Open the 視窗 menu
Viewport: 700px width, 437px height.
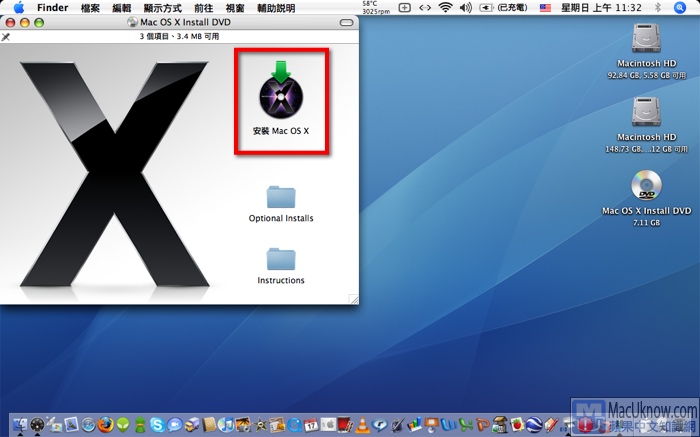(x=235, y=8)
